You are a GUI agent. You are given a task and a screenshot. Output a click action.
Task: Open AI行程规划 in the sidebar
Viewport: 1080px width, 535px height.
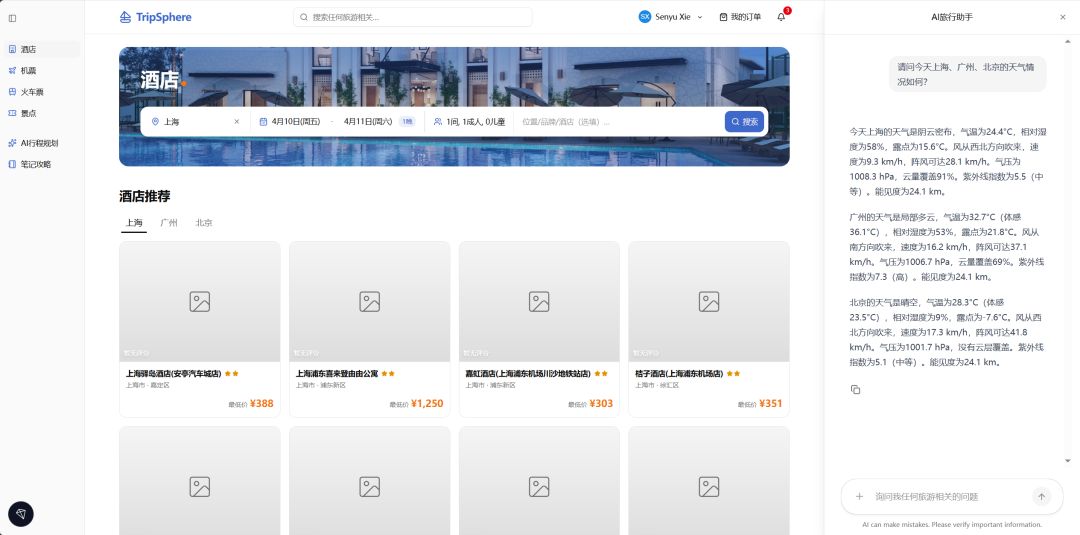point(42,143)
